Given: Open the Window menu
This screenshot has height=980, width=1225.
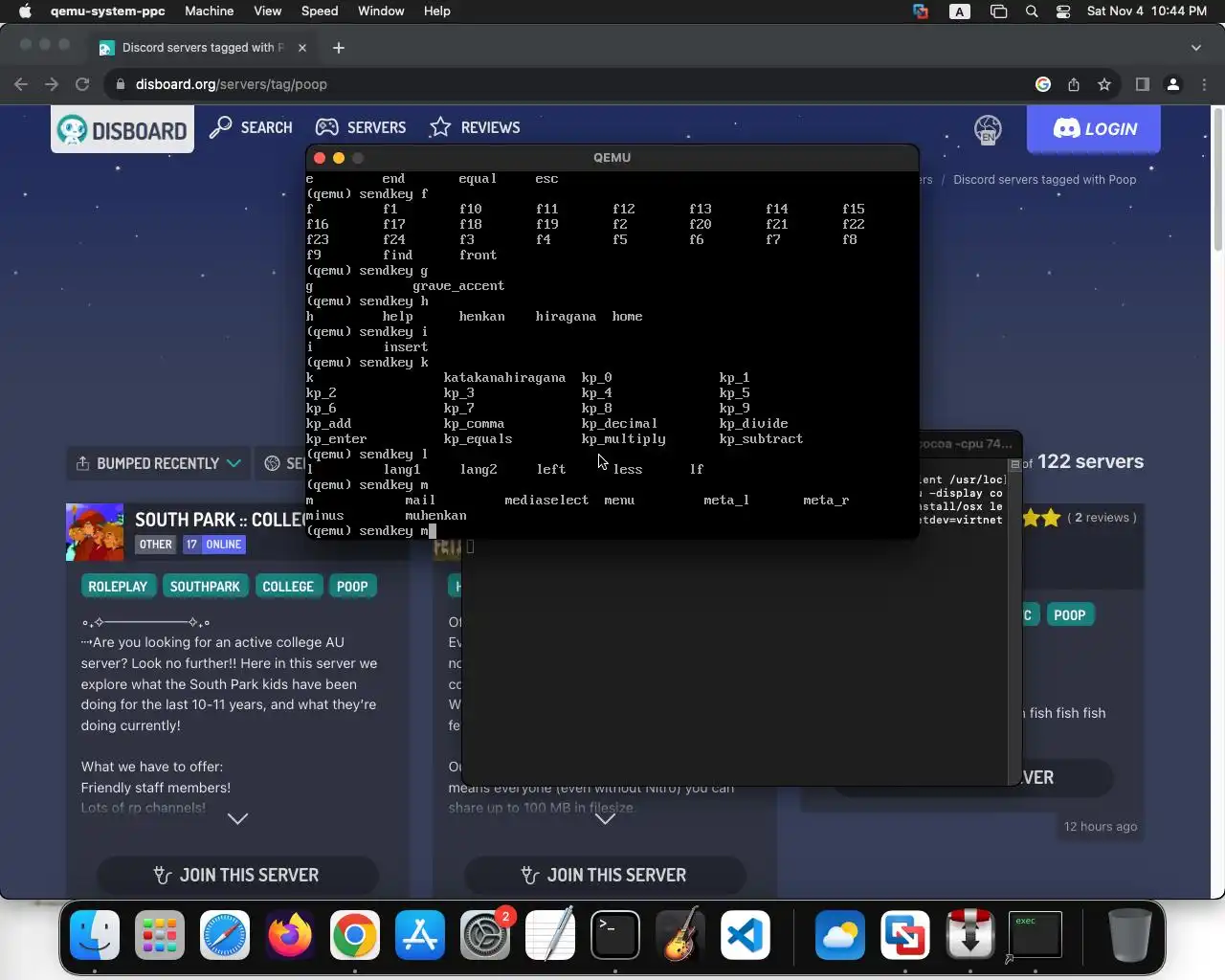Looking at the screenshot, I should 381,11.
